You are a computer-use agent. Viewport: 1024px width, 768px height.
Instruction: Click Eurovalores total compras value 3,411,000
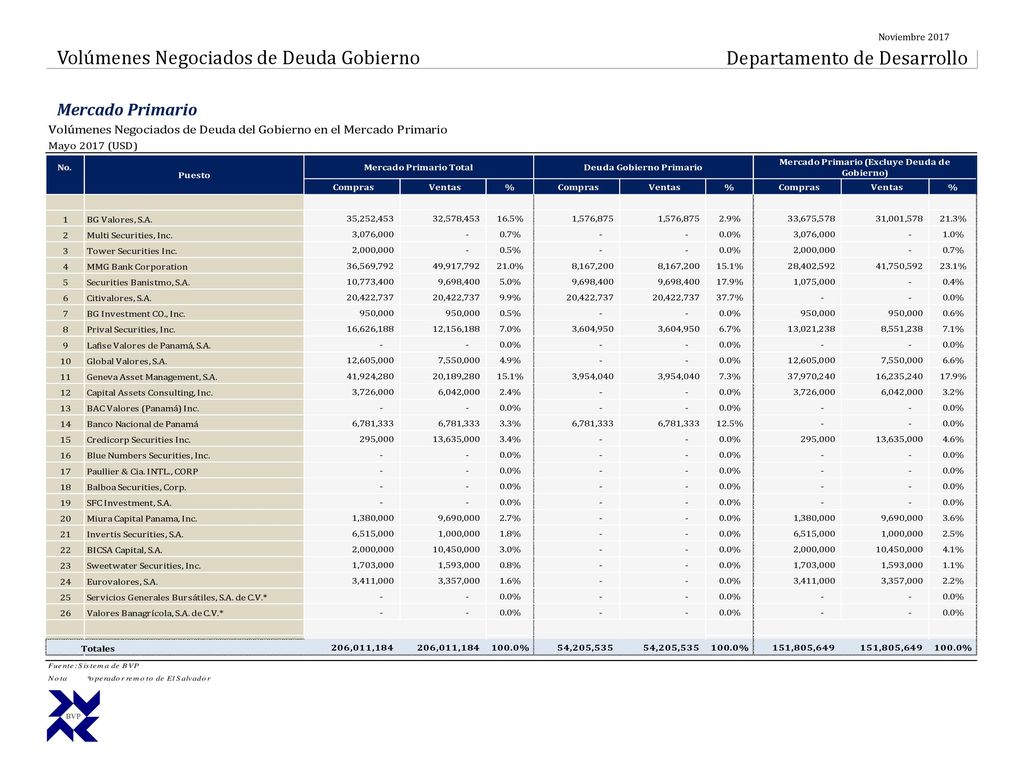372,581
